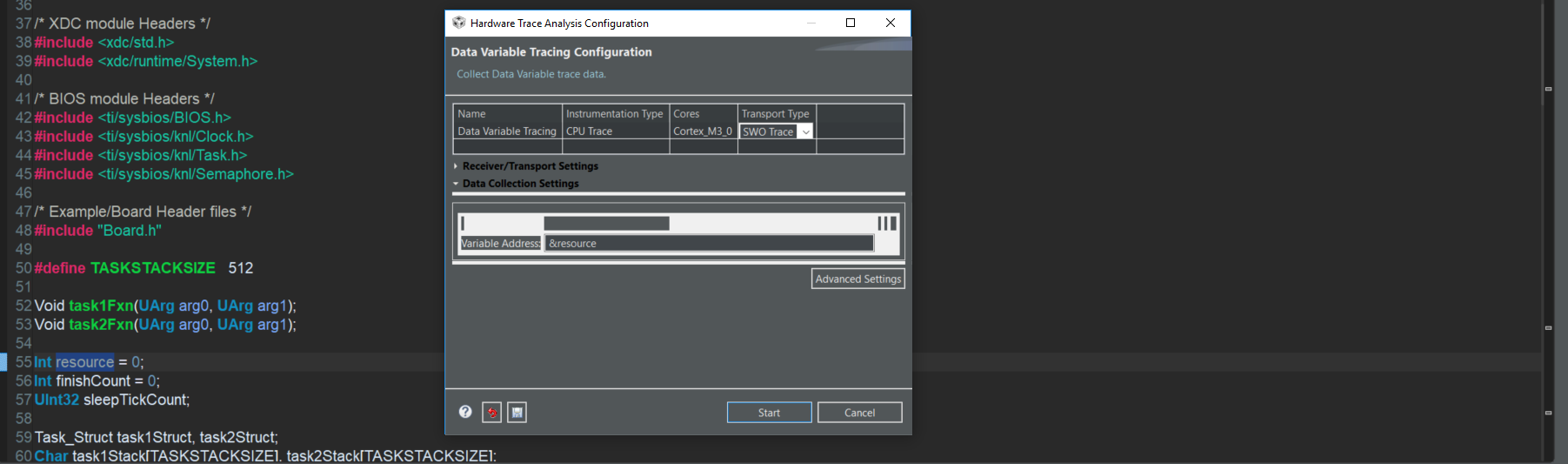Click the 'Collect Data Variable trace data' description
The image size is (1568, 464).
pyautogui.click(x=531, y=74)
